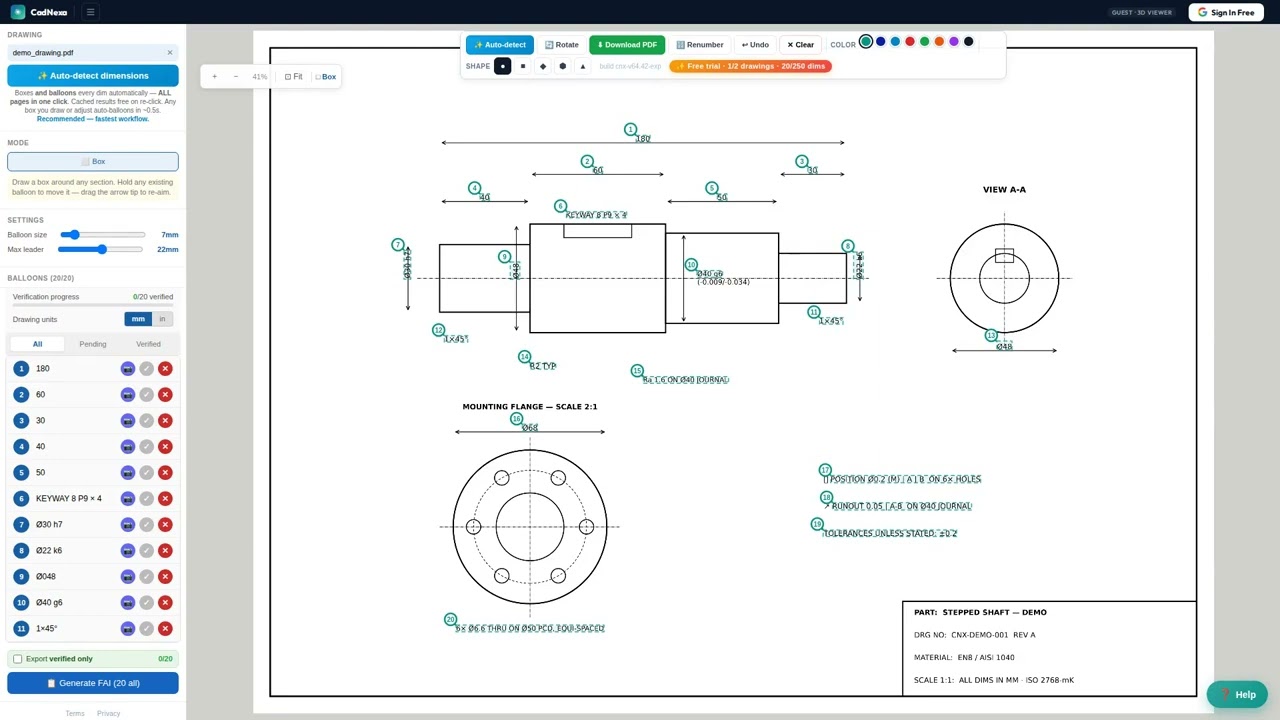The height and width of the screenshot is (720, 1280).
Task: Open the Privacy link
Action: click(109, 714)
